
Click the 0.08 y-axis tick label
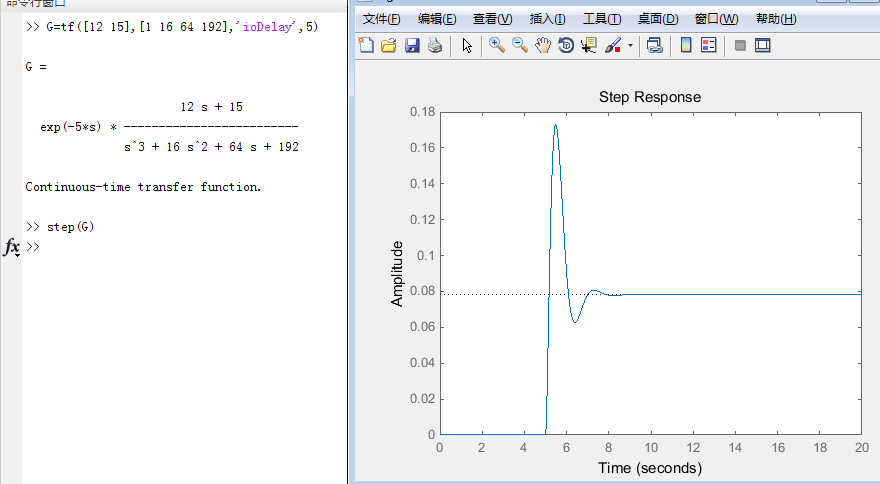(423, 291)
